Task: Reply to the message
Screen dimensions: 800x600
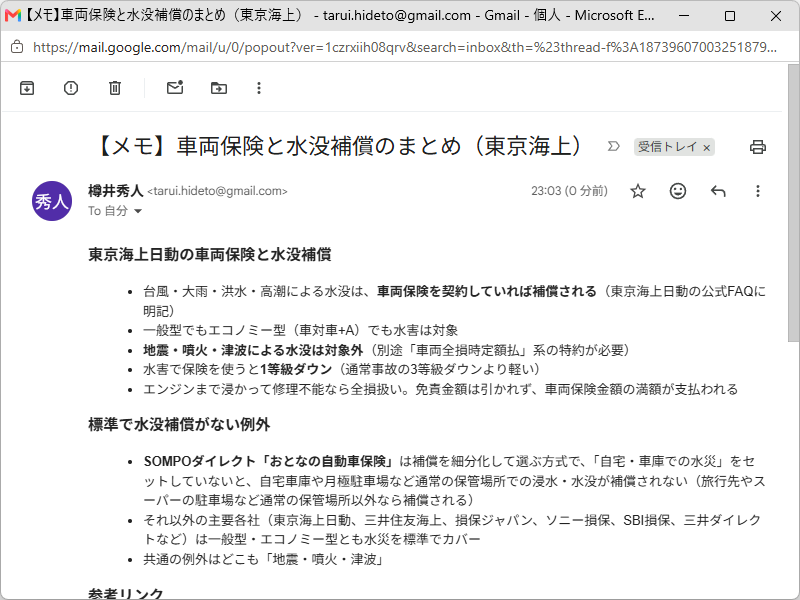Action: [718, 191]
